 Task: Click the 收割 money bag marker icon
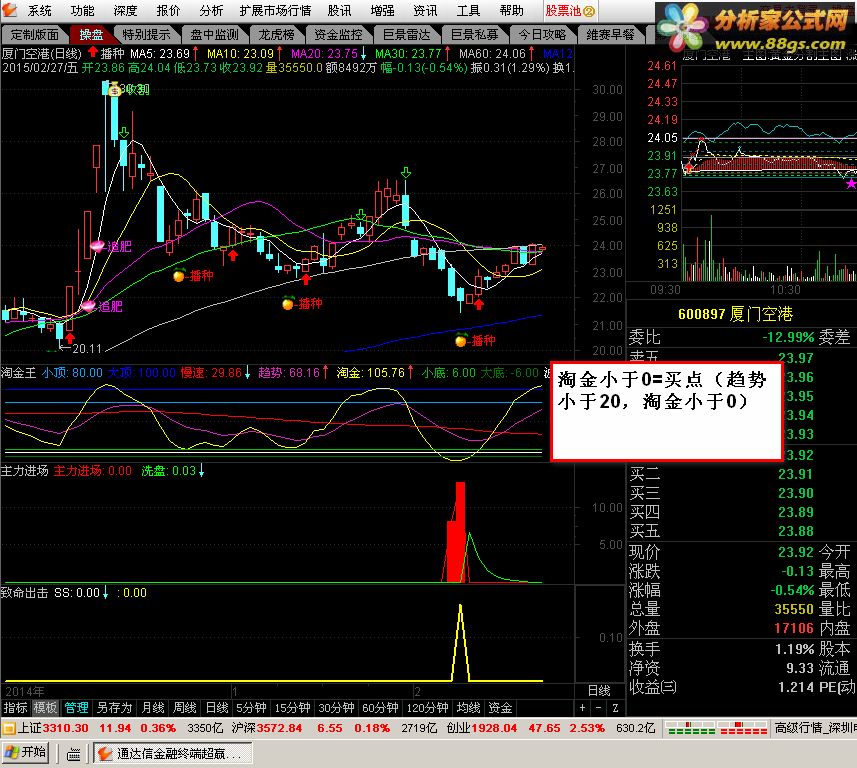tap(114, 90)
